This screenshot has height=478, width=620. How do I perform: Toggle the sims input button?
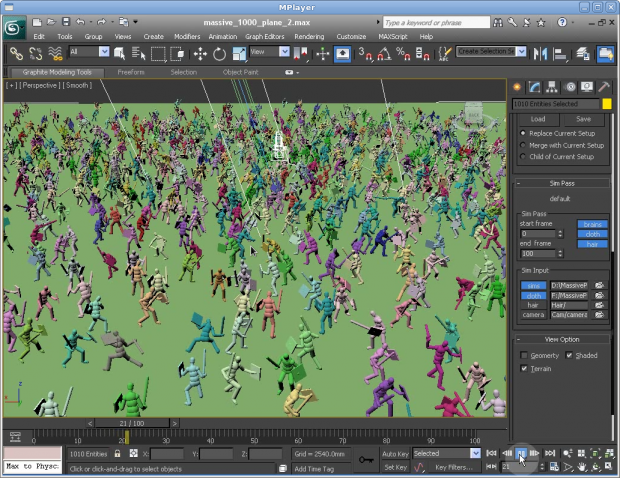[533, 285]
